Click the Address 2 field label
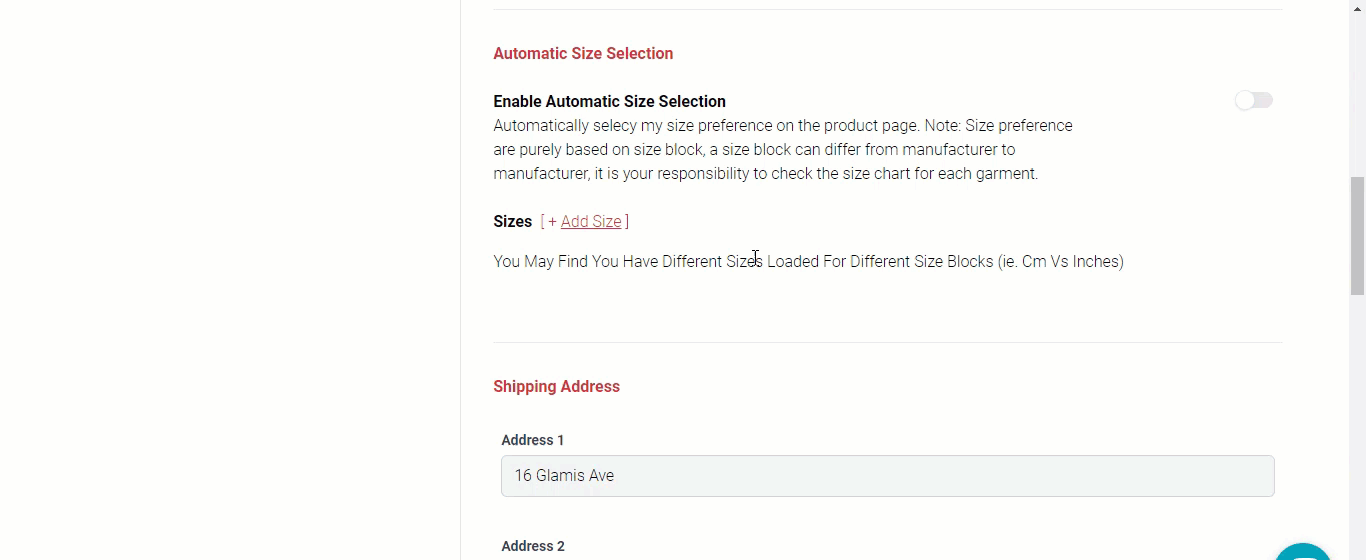1366x560 pixels. 533,546
